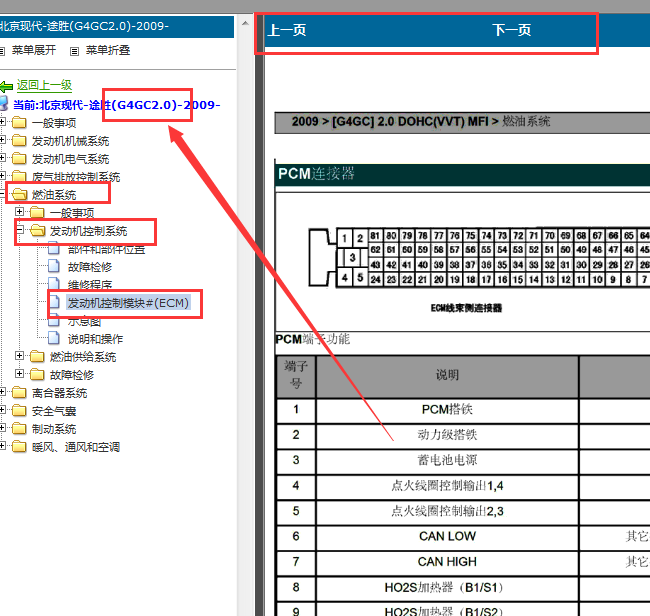Viewport: 650px width, 616px height.
Task: Expand 一般事项 under 燃油系统
Action: pos(19,211)
